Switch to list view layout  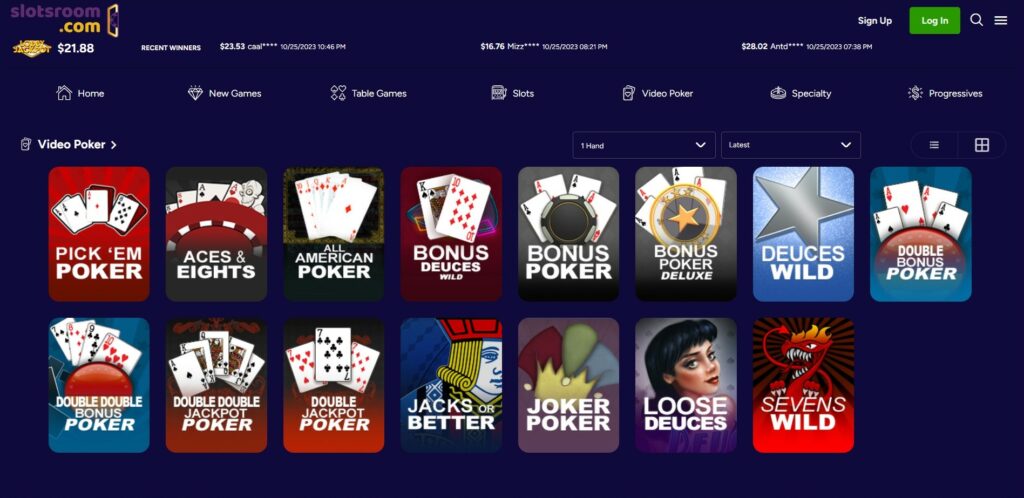[934, 145]
